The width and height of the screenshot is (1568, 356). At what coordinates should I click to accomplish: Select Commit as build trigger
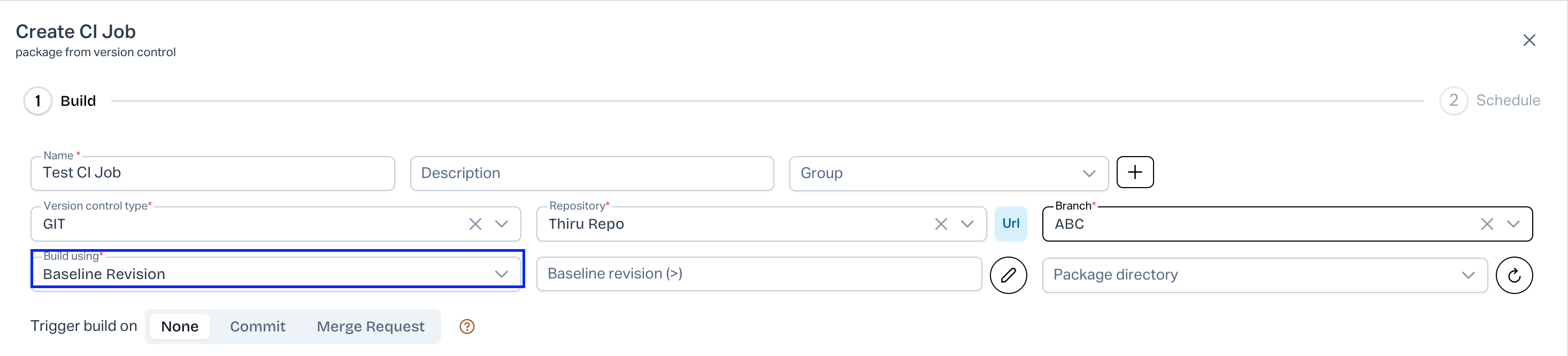pyautogui.click(x=257, y=327)
